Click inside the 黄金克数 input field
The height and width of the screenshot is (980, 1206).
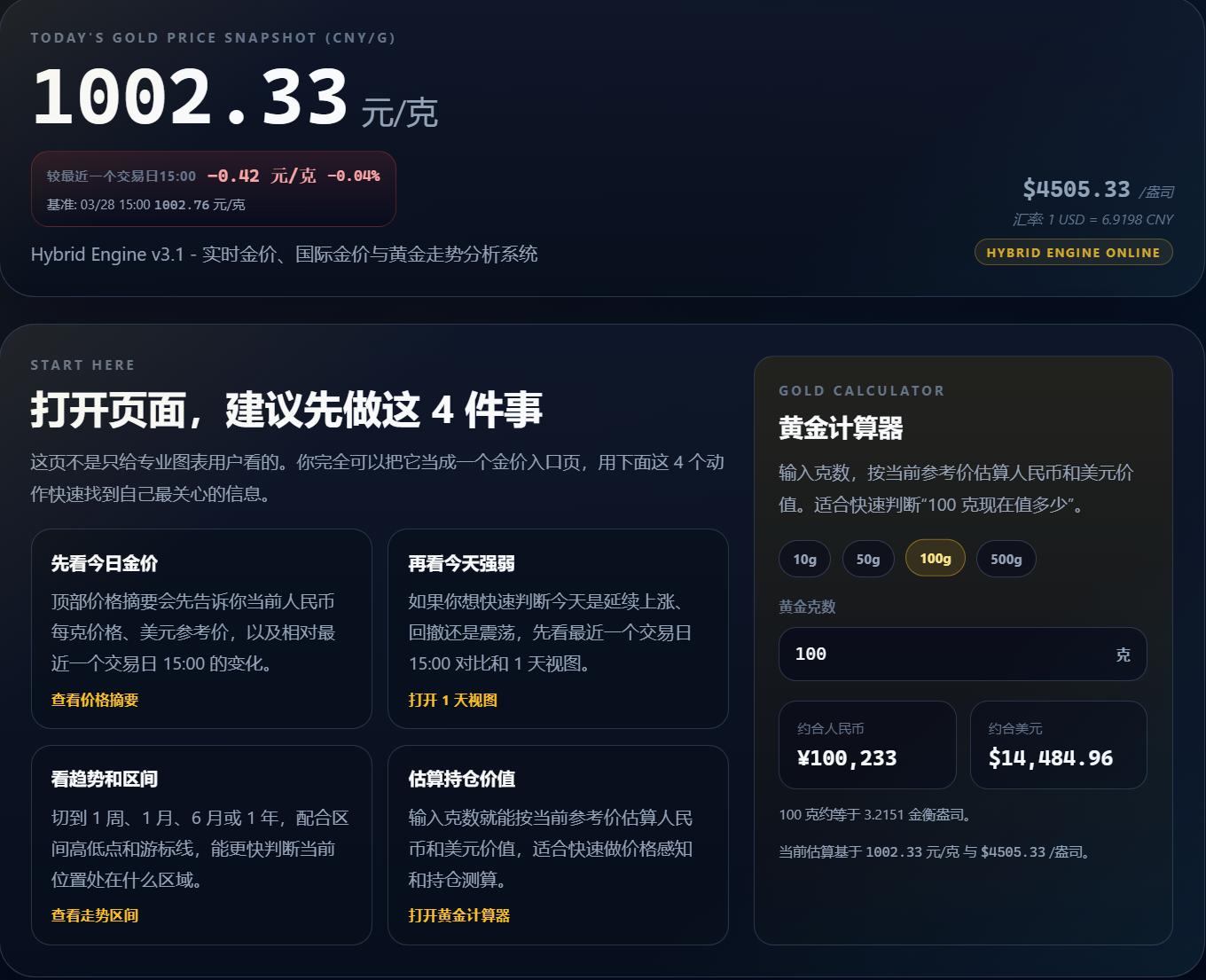(962, 655)
